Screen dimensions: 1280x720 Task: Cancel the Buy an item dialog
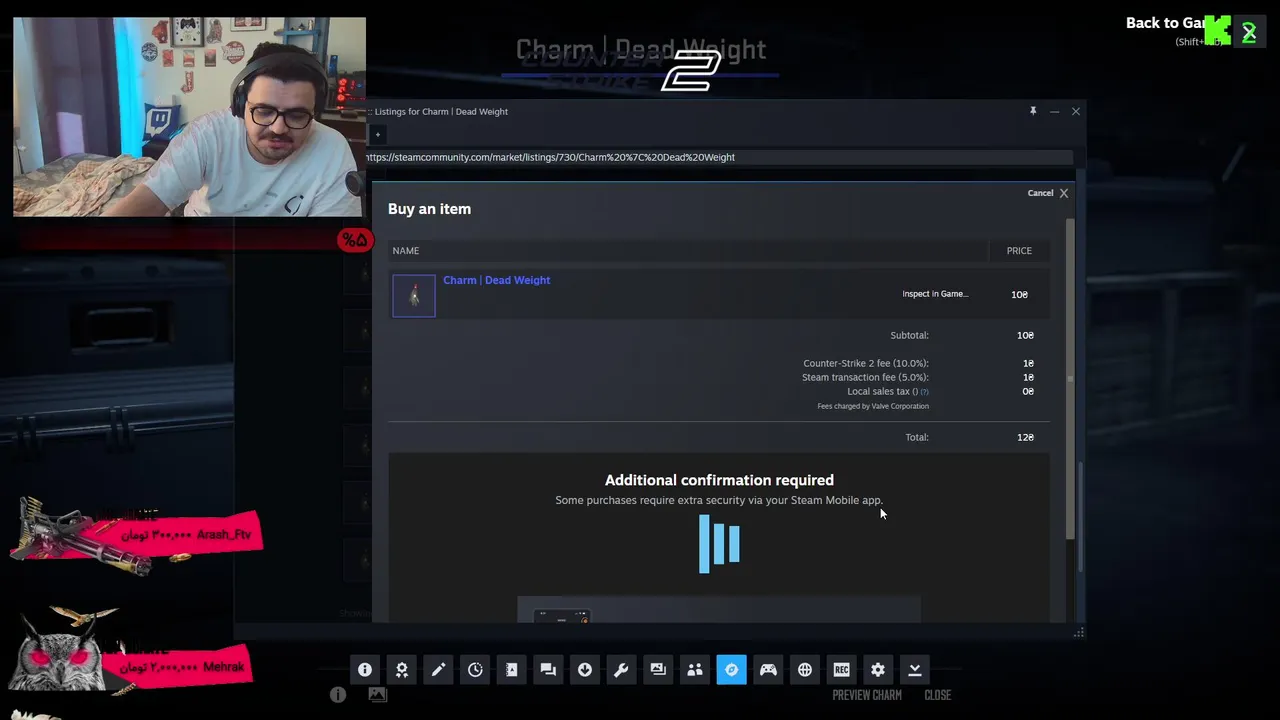coord(1040,193)
